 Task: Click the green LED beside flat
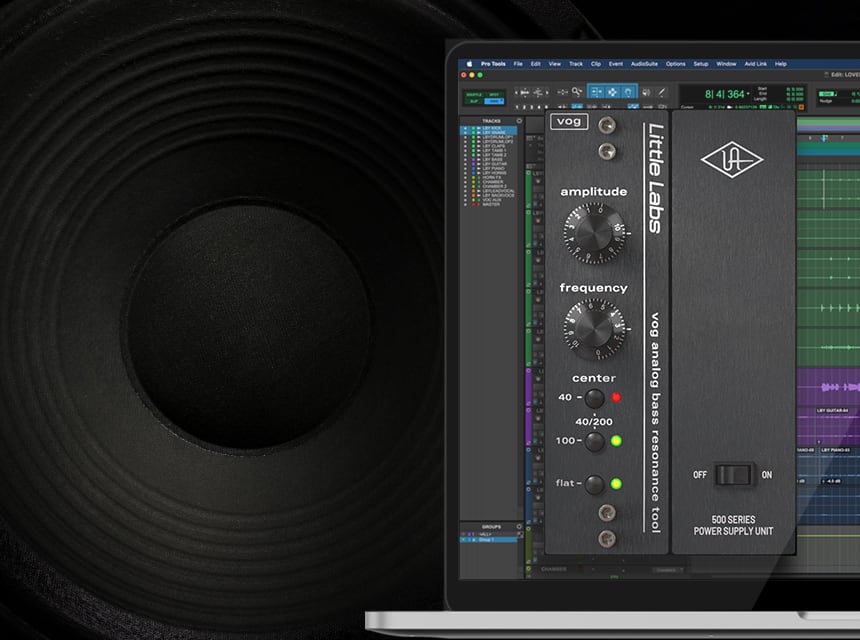[616, 484]
